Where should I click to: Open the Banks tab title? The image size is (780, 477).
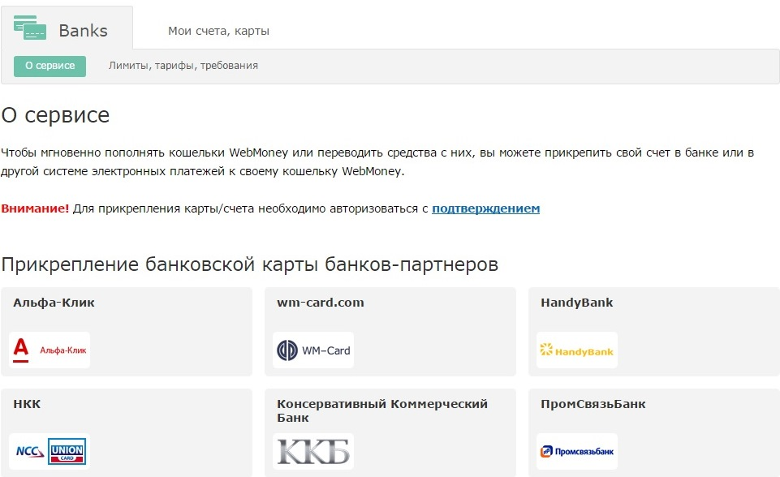coord(83,31)
